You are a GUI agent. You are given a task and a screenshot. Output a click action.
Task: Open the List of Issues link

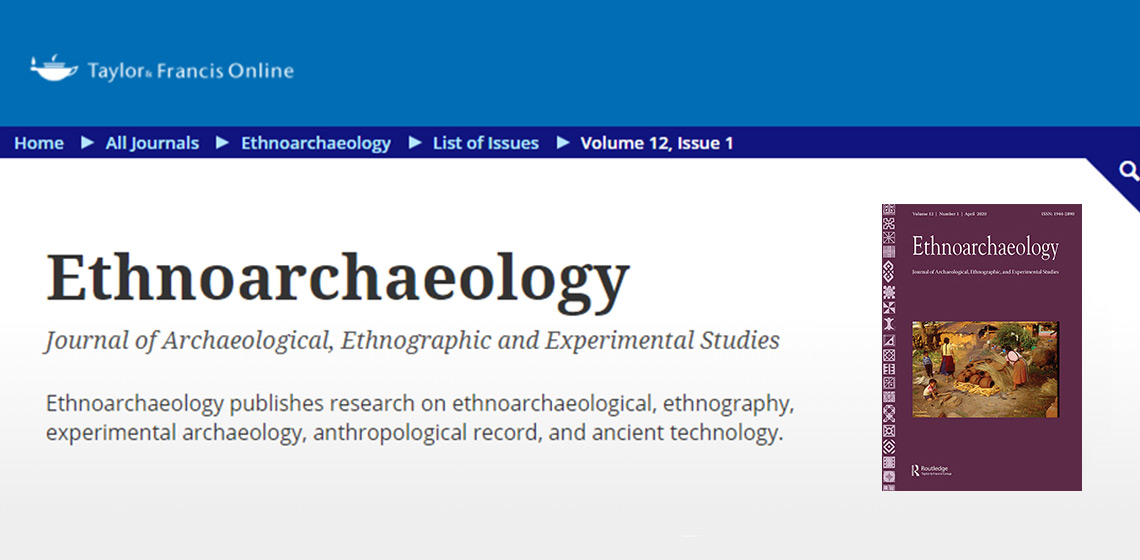click(485, 143)
